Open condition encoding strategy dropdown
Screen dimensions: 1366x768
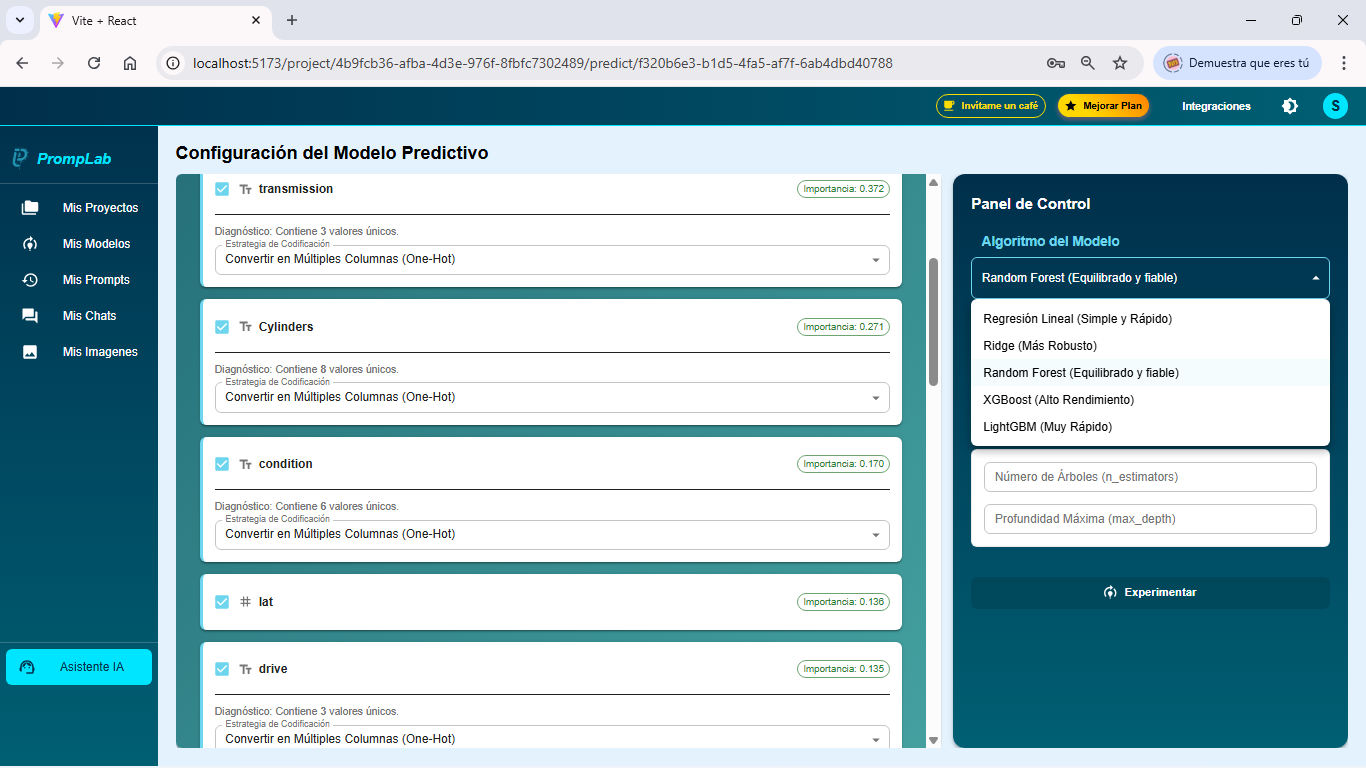[552, 534]
